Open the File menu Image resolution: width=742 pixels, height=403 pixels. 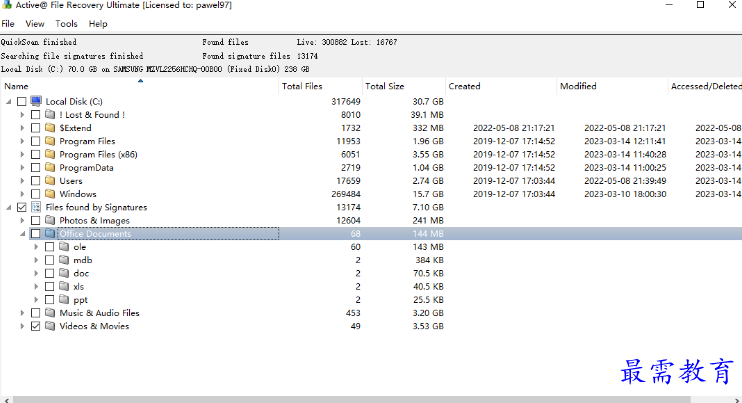pos(8,24)
